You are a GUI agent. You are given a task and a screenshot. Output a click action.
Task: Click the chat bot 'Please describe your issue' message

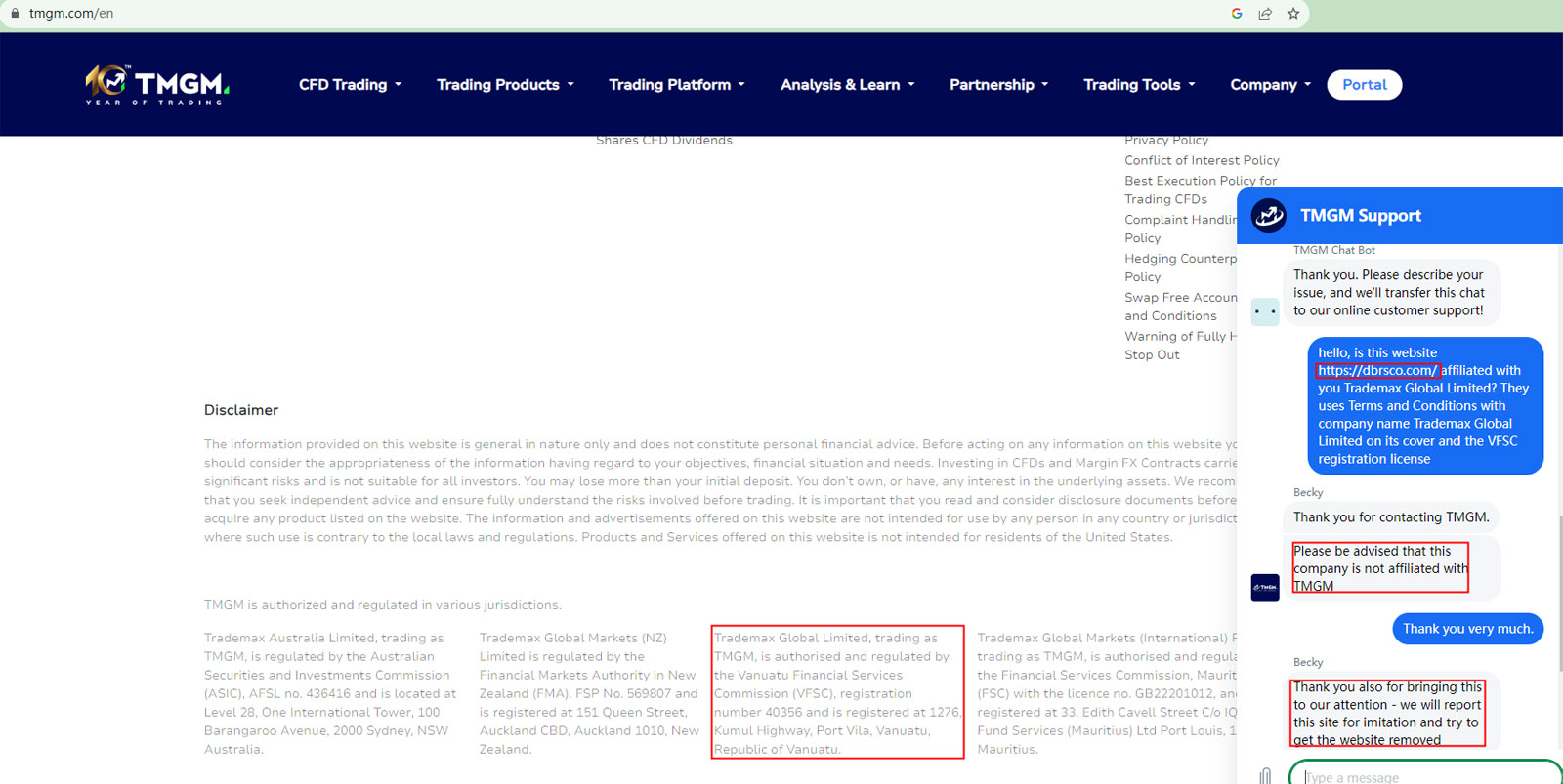point(1391,293)
